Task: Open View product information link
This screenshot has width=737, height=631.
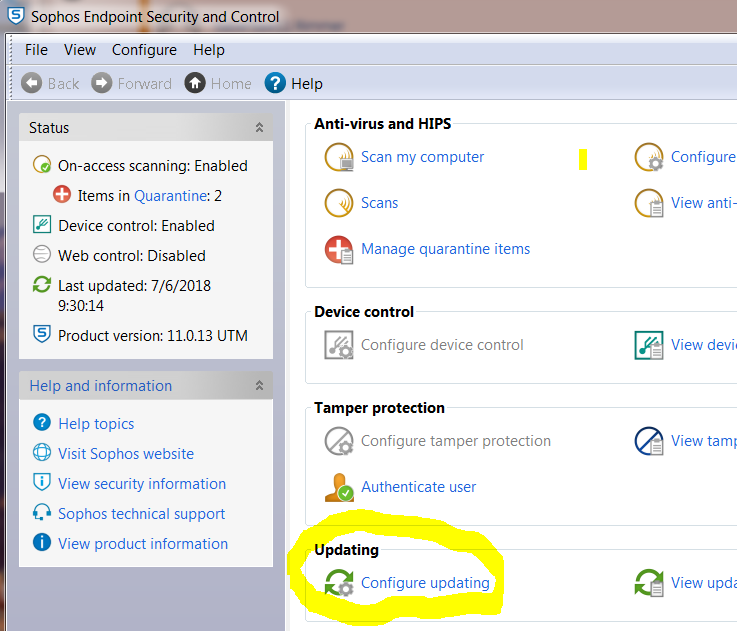Action: [x=143, y=544]
